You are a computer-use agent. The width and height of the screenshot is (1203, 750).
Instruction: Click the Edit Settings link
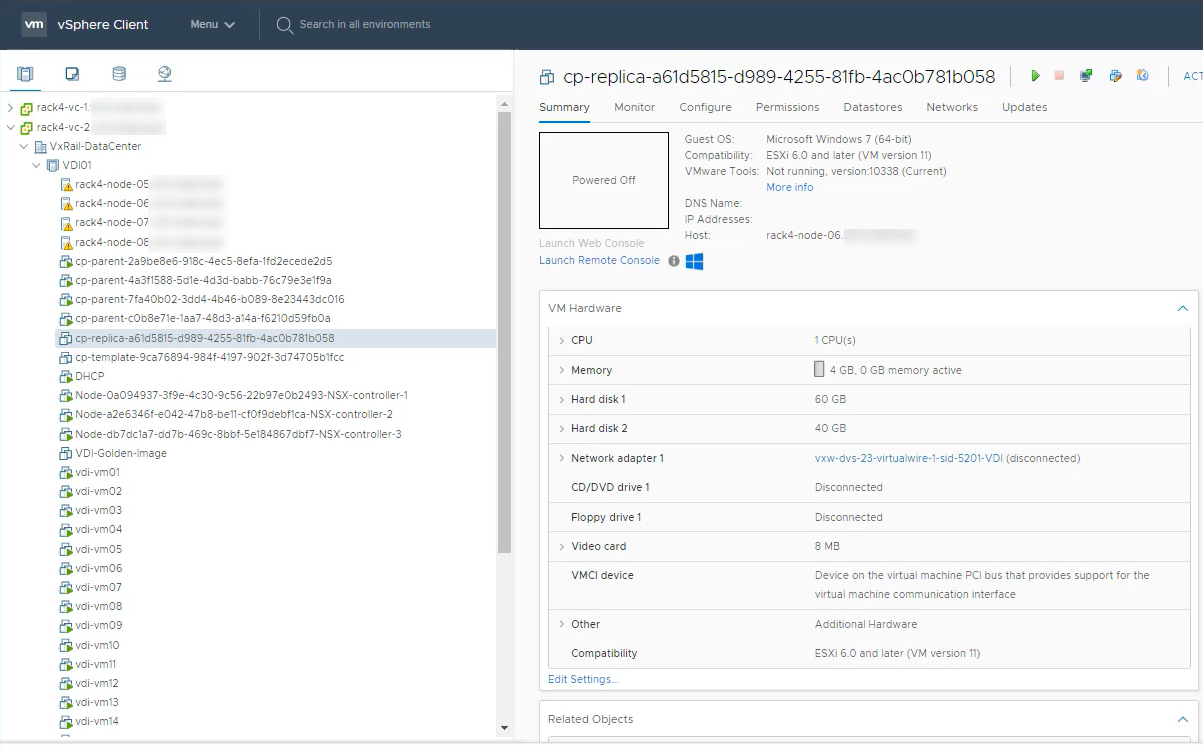coord(583,680)
